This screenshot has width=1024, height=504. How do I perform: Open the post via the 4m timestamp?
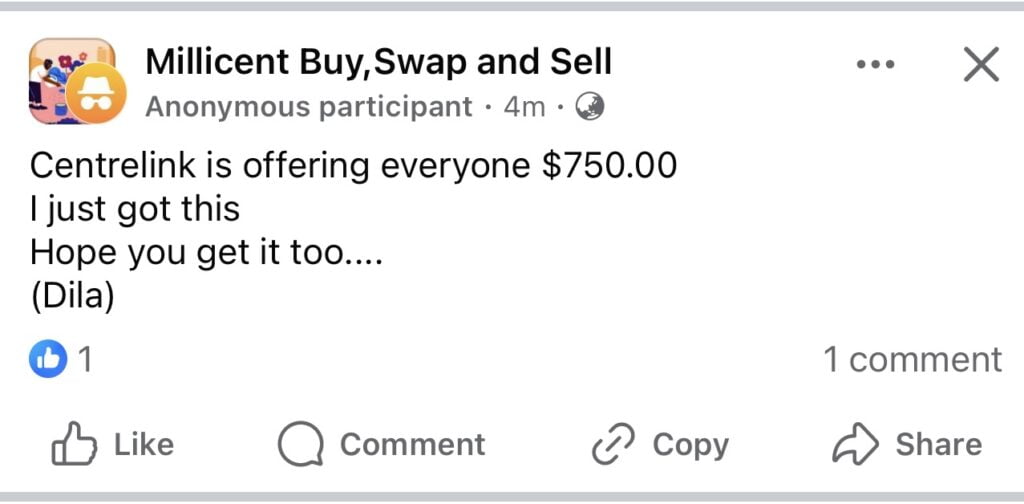pos(524,106)
